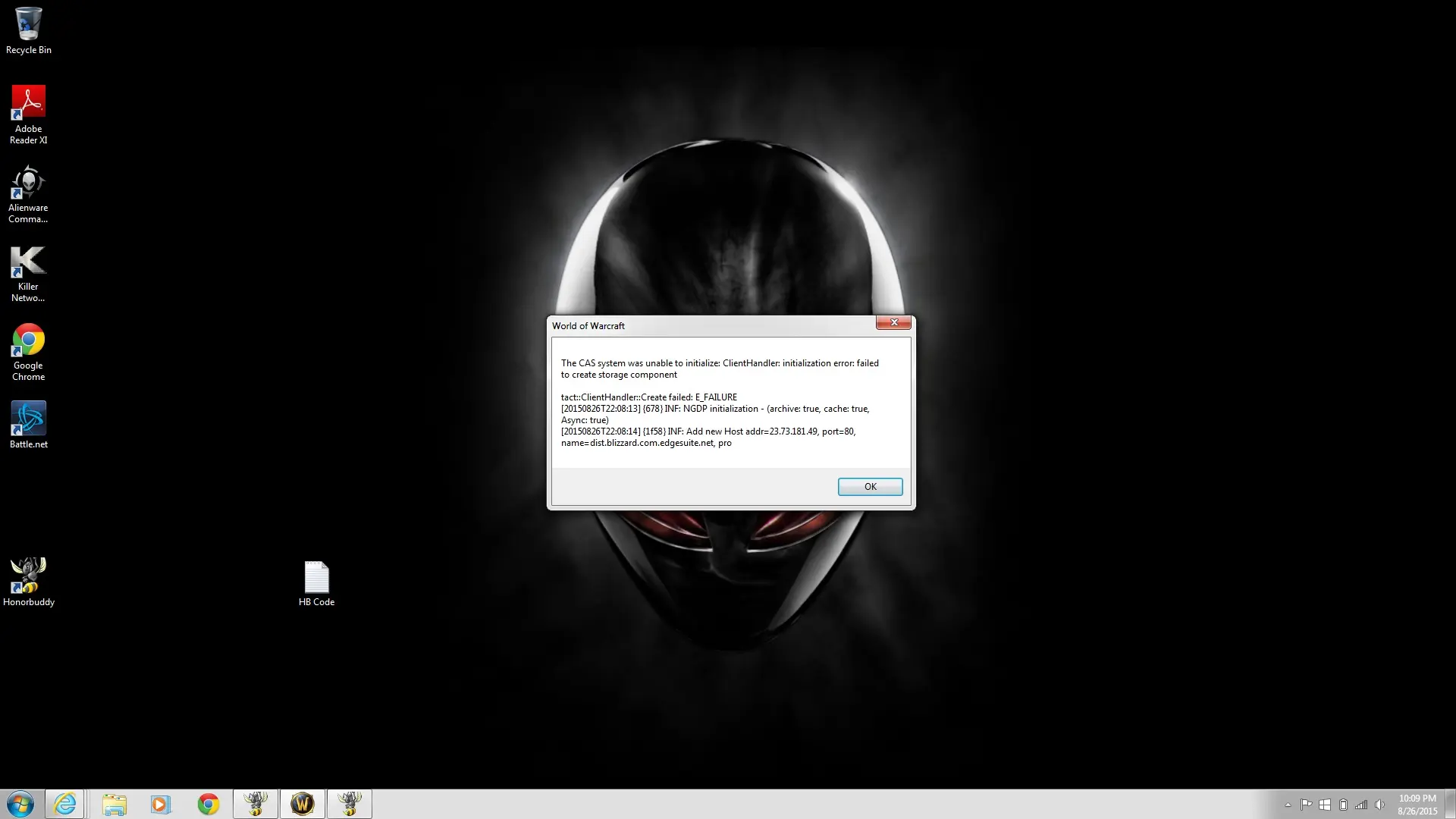This screenshot has height=819, width=1456.
Task: Open Windows Media Player from the taskbar
Action: coord(161,804)
